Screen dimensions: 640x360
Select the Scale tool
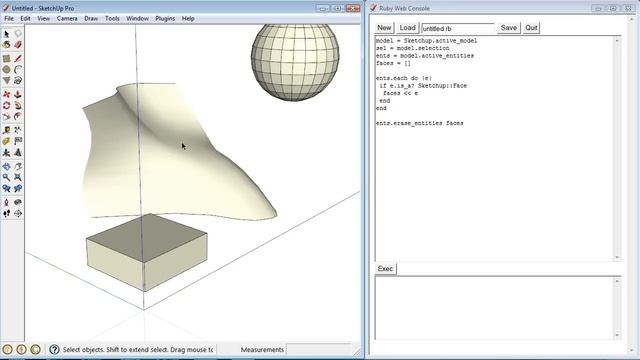pyautogui.click(x=7, y=117)
